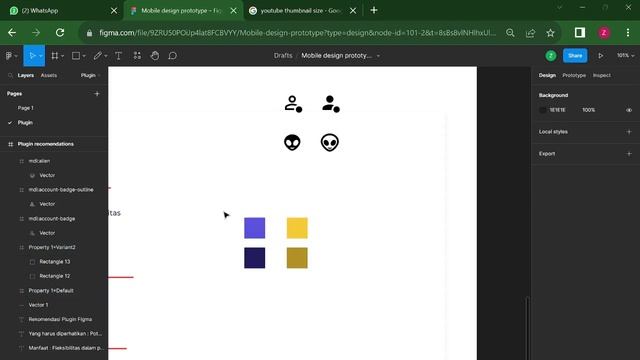Select the Hand tool
Image resolution: width=640 pixels, height=360 pixels.
point(155,56)
